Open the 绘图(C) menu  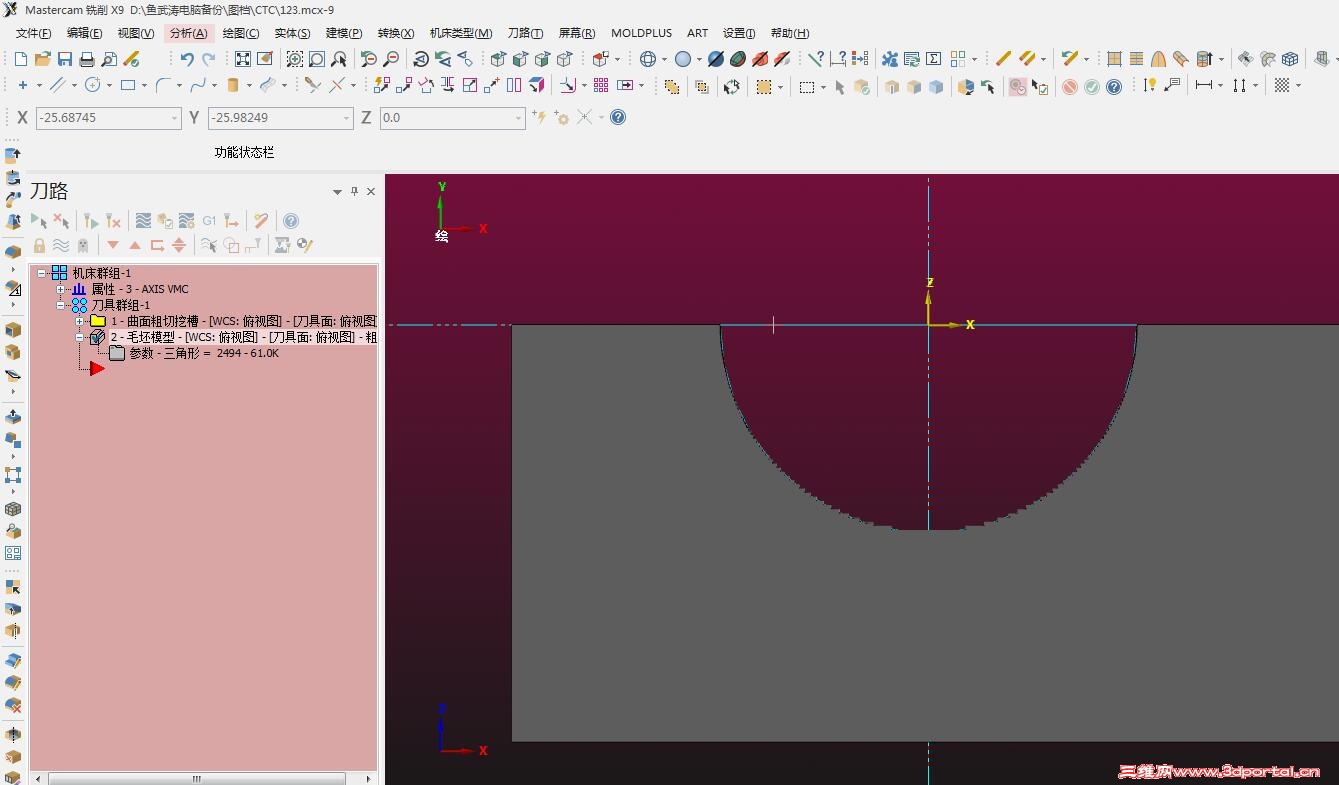(241, 33)
